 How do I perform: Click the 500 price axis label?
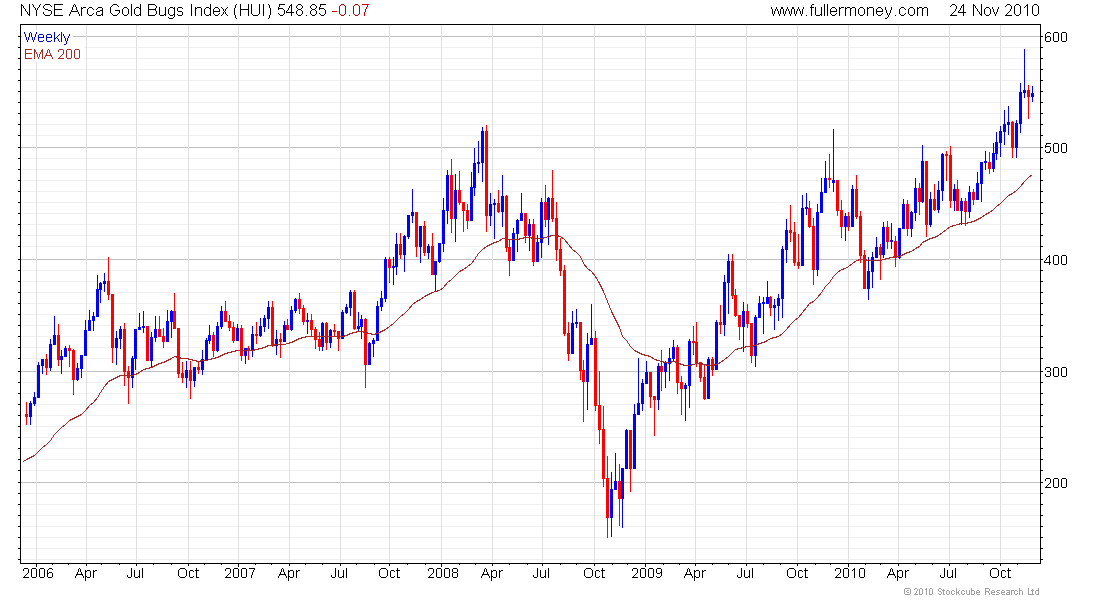[1056, 148]
